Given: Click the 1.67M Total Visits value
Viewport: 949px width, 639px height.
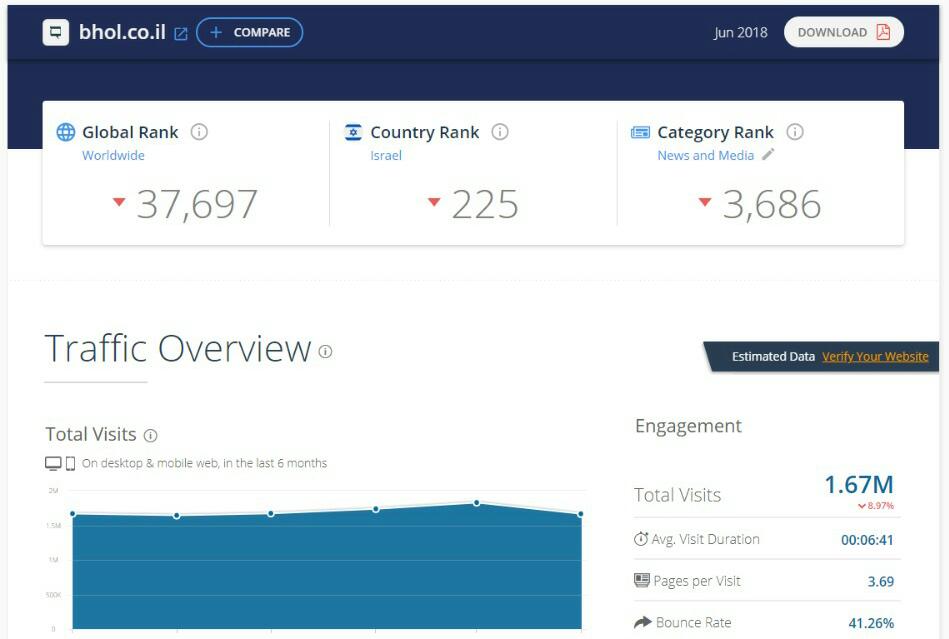Looking at the screenshot, I should point(858,485).
